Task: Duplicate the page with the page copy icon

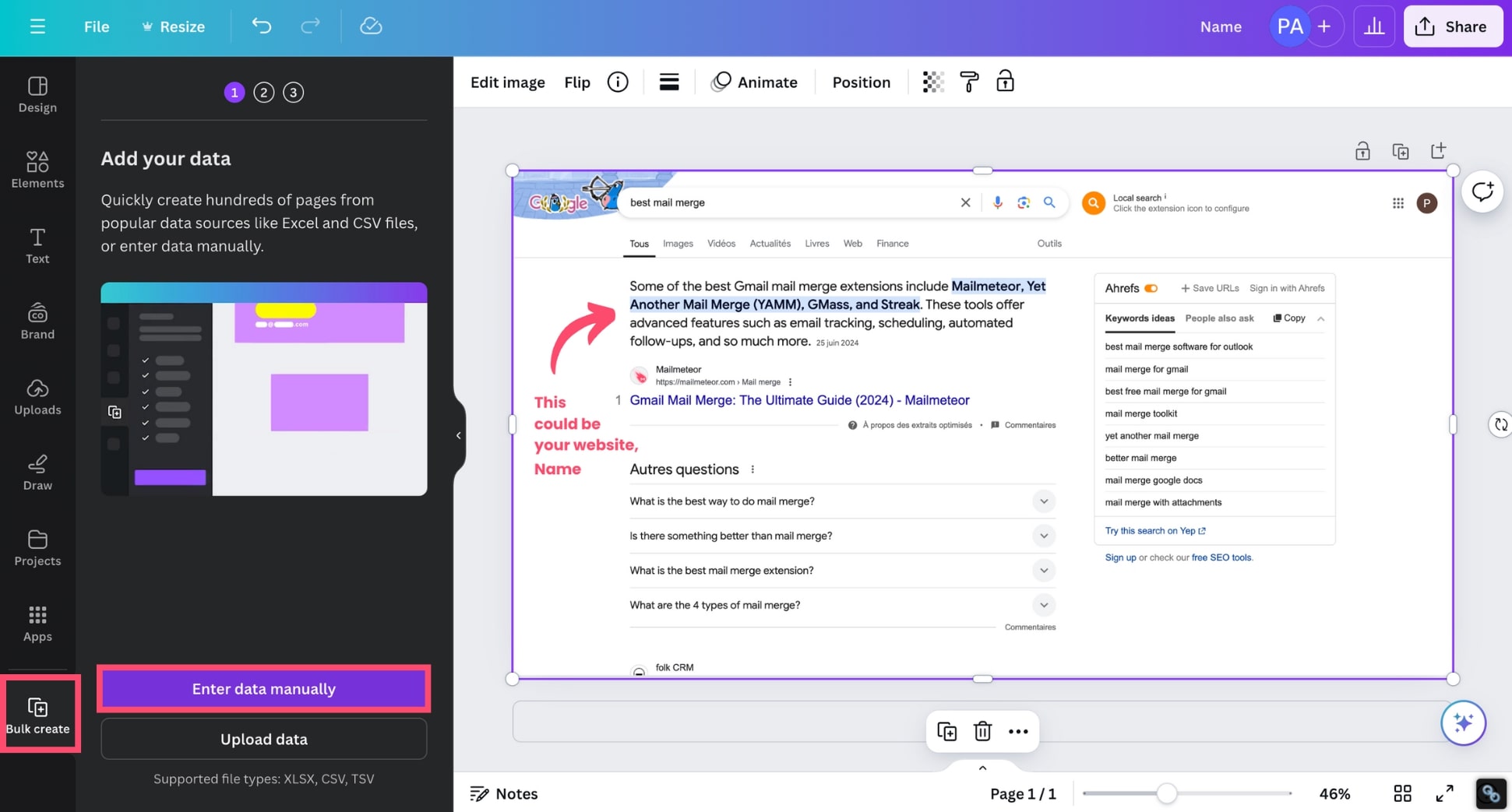Action: coord(1401,151)
